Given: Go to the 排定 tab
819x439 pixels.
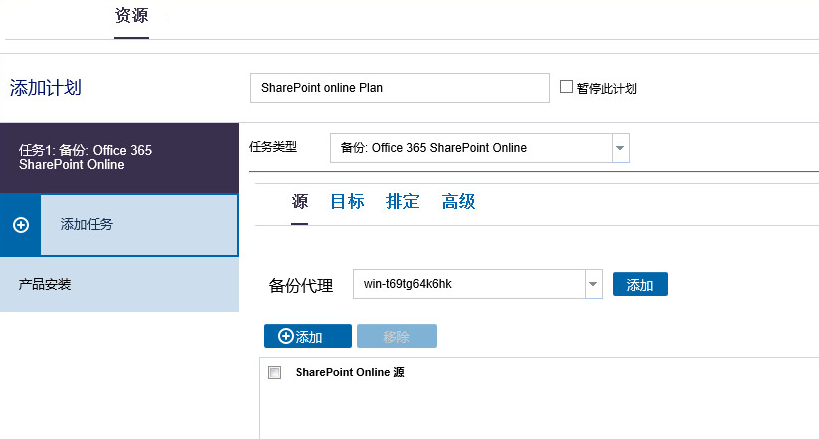Looking at the screenshot, I should coord(403,202).
